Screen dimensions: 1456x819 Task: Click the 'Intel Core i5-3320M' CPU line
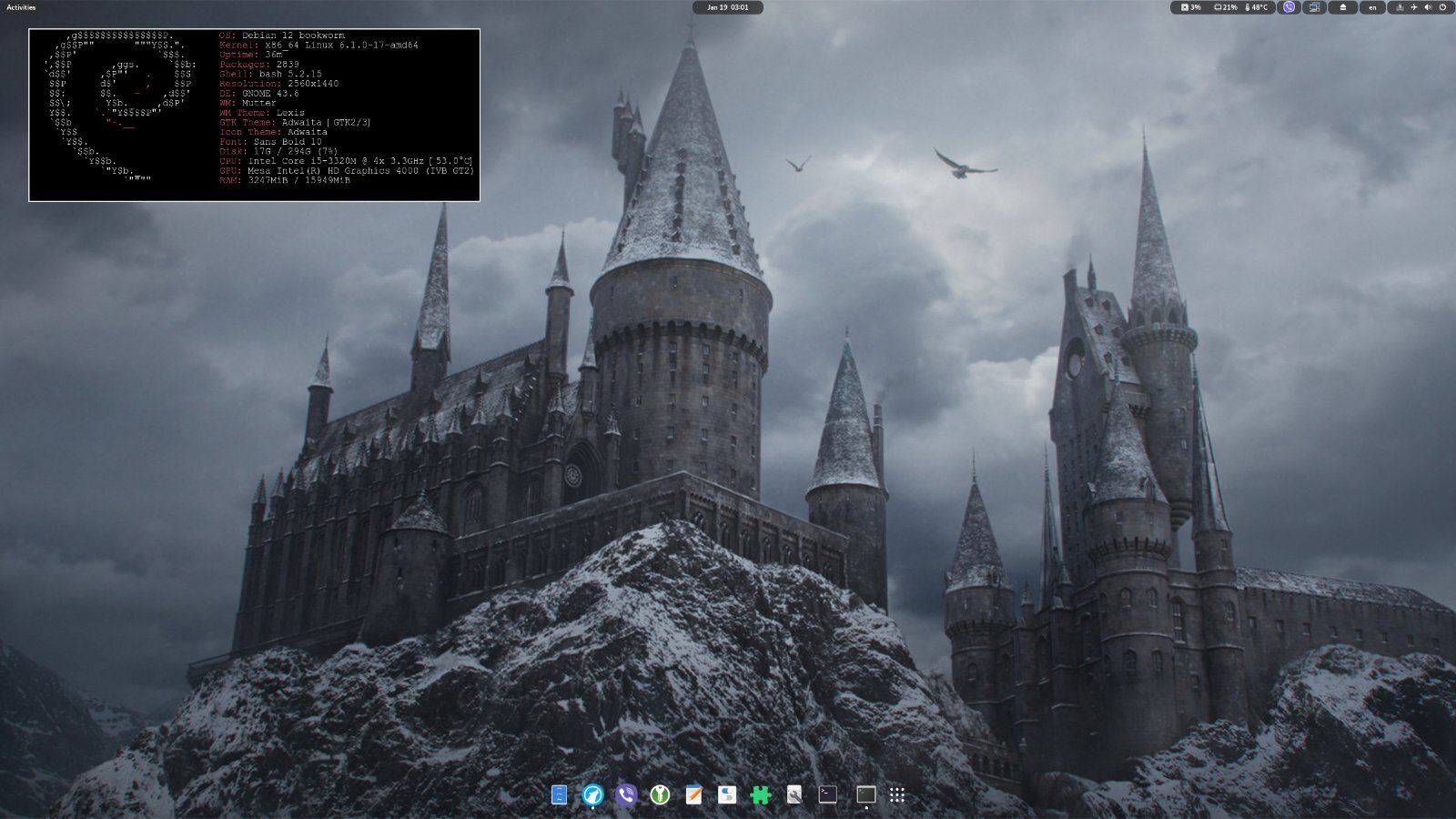(x=347, y=160)
